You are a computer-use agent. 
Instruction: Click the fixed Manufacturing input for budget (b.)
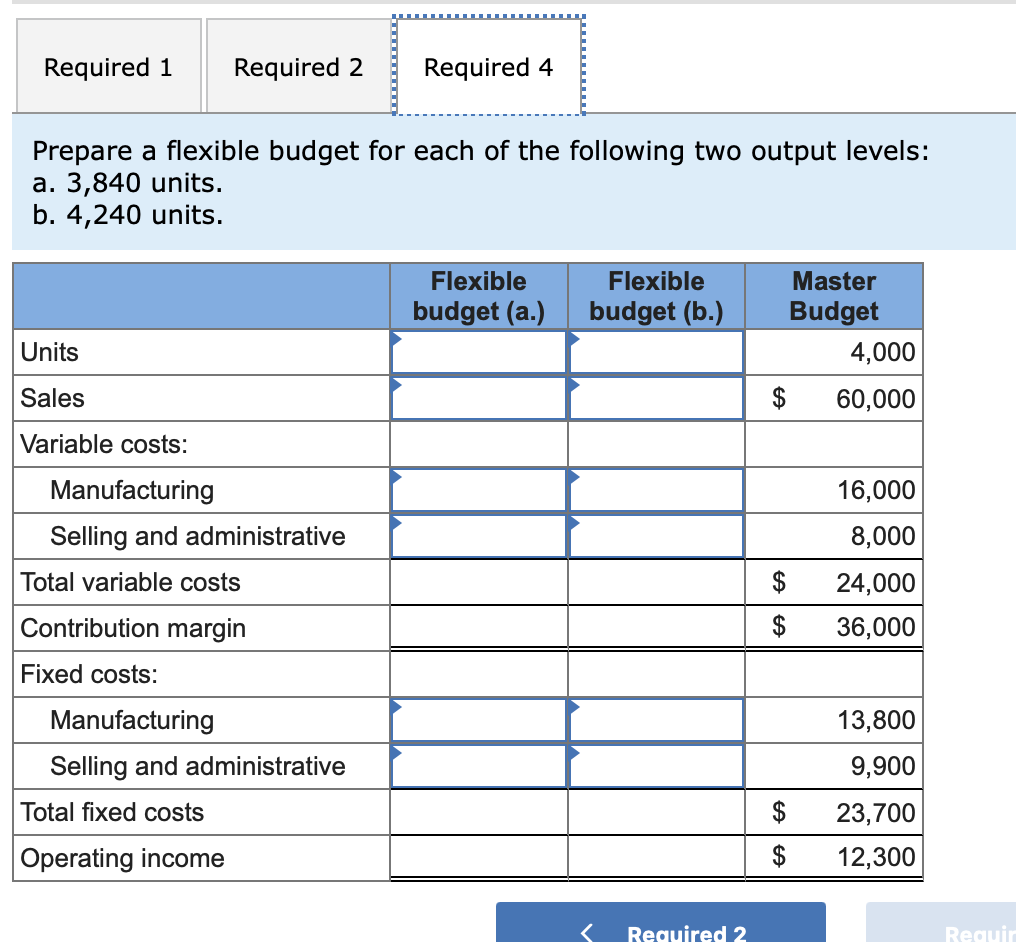click(x=656, y=719)
